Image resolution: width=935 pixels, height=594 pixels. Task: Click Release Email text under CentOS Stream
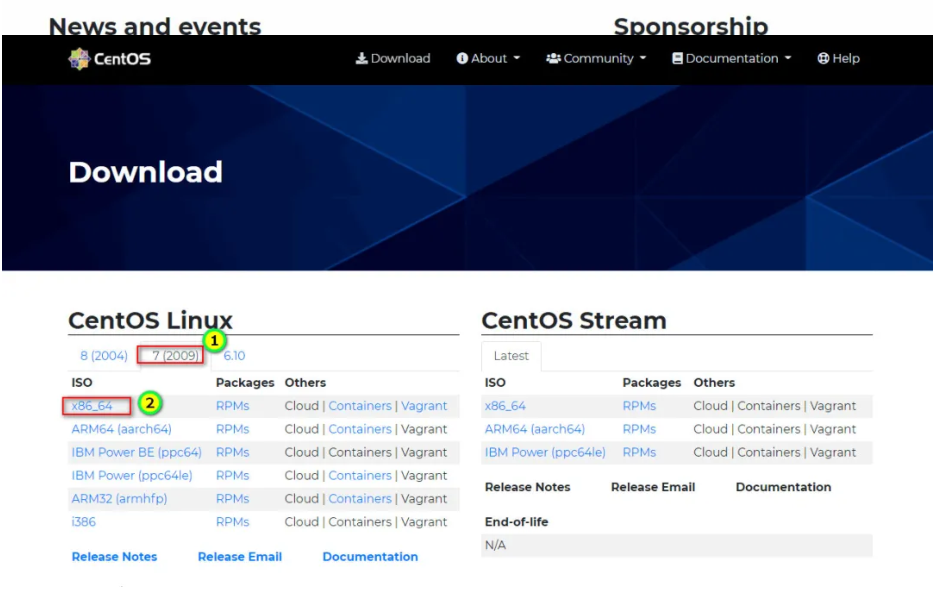click(x=653, y=487)
